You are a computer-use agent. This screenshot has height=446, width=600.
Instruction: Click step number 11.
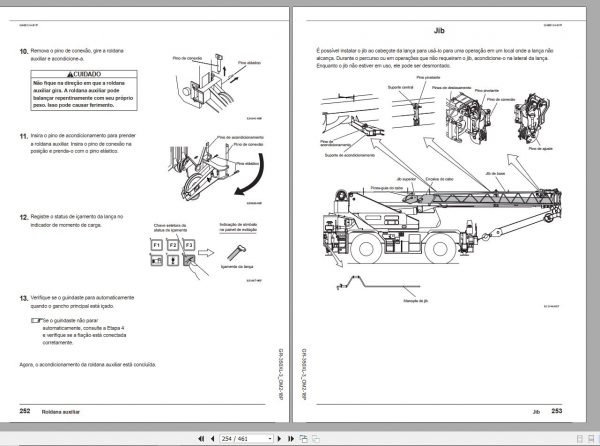click(24, 136)
